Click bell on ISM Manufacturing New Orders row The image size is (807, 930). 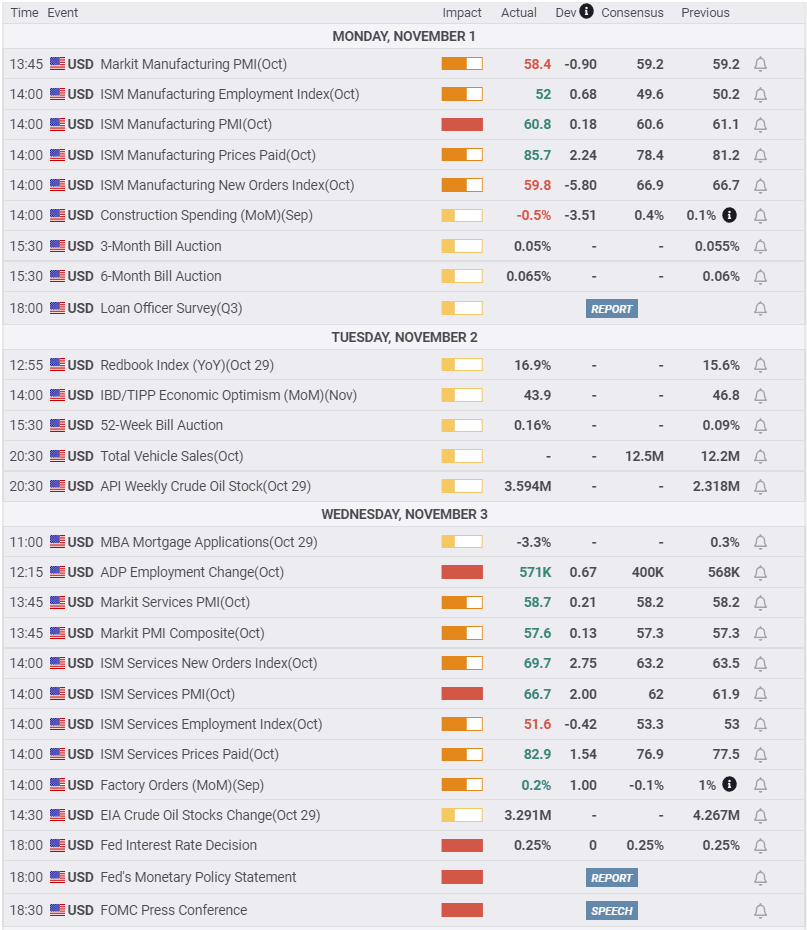pos(760,186)
